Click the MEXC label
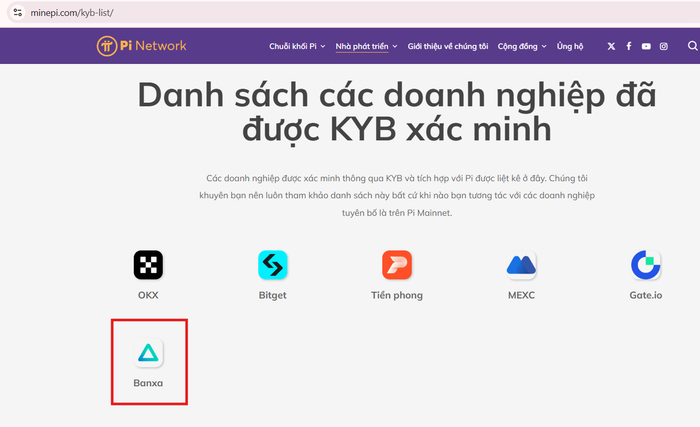The height and width of the screenshot is (427, 700). click(521, 295)
